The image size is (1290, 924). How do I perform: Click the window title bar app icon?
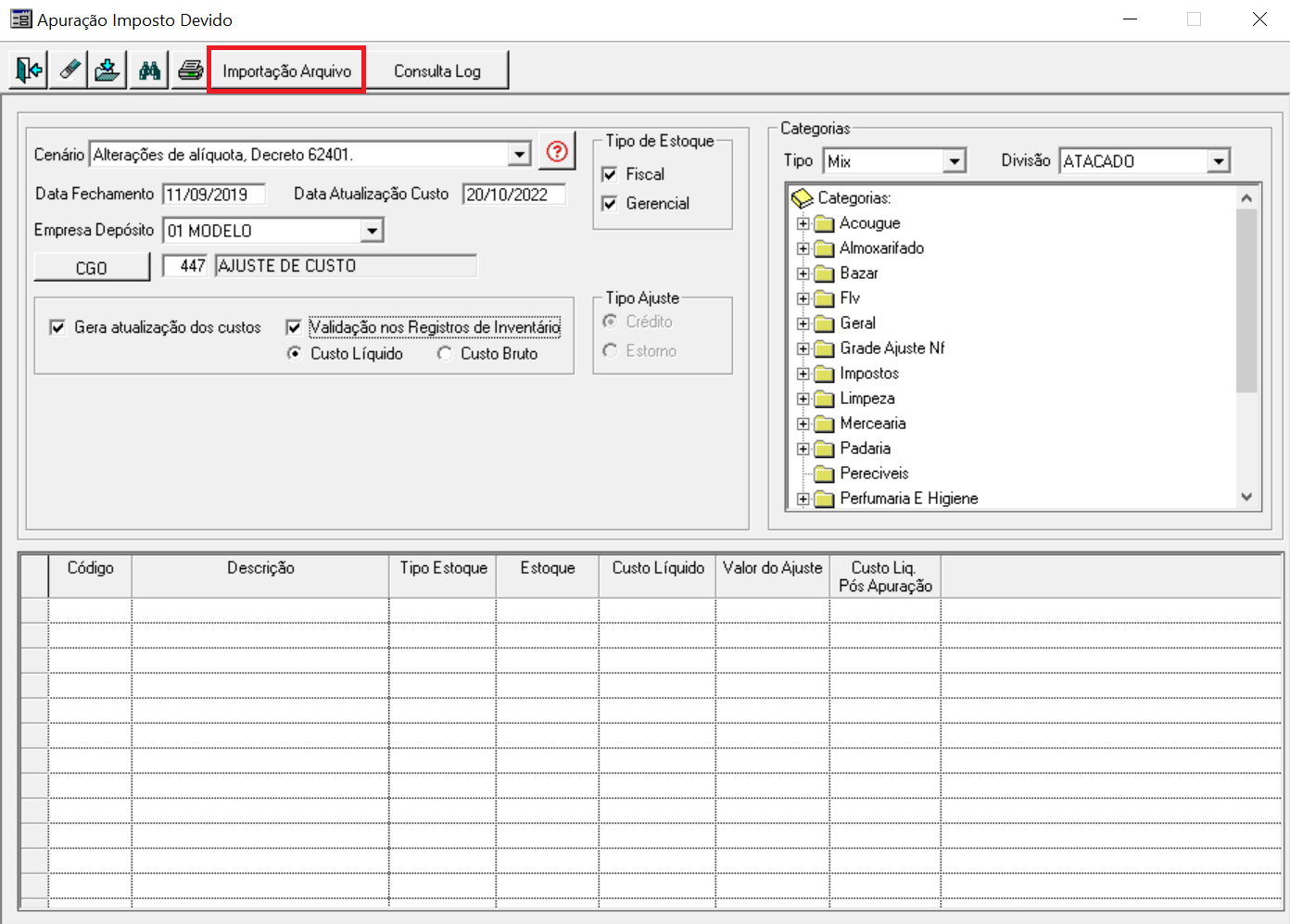coord(20,19)
